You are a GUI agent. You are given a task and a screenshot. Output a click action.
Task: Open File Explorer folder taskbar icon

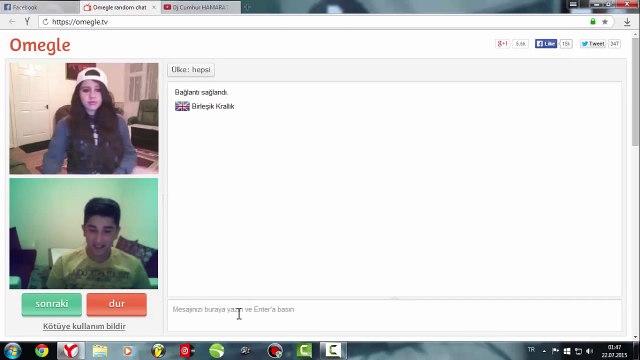pos(100,351)
